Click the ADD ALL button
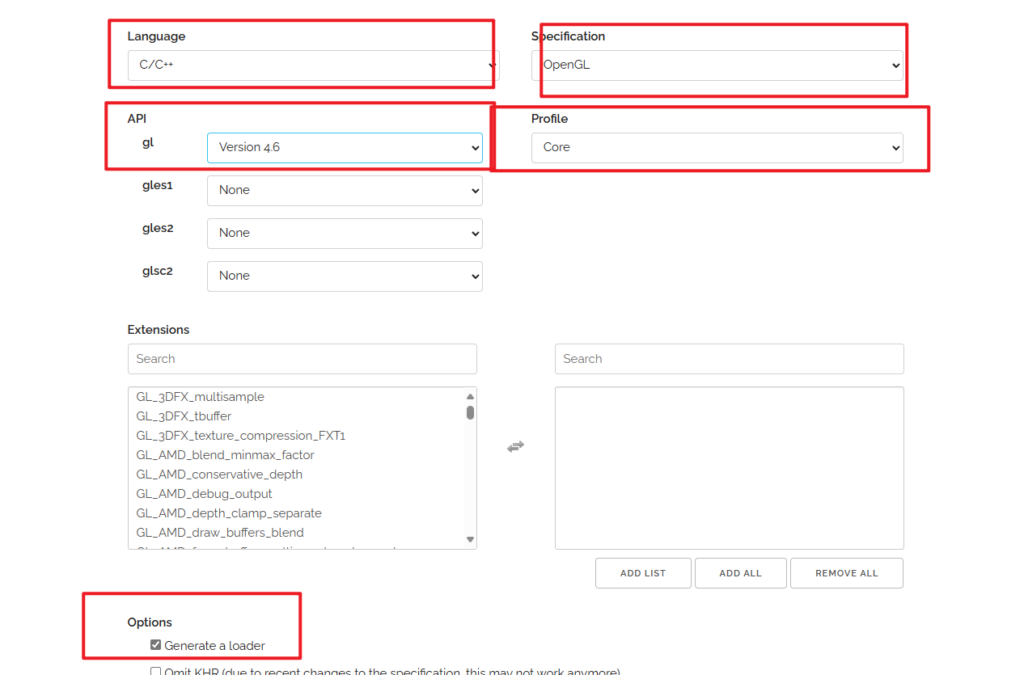This screenshot has height=675, width=1024. coord(740,572)
